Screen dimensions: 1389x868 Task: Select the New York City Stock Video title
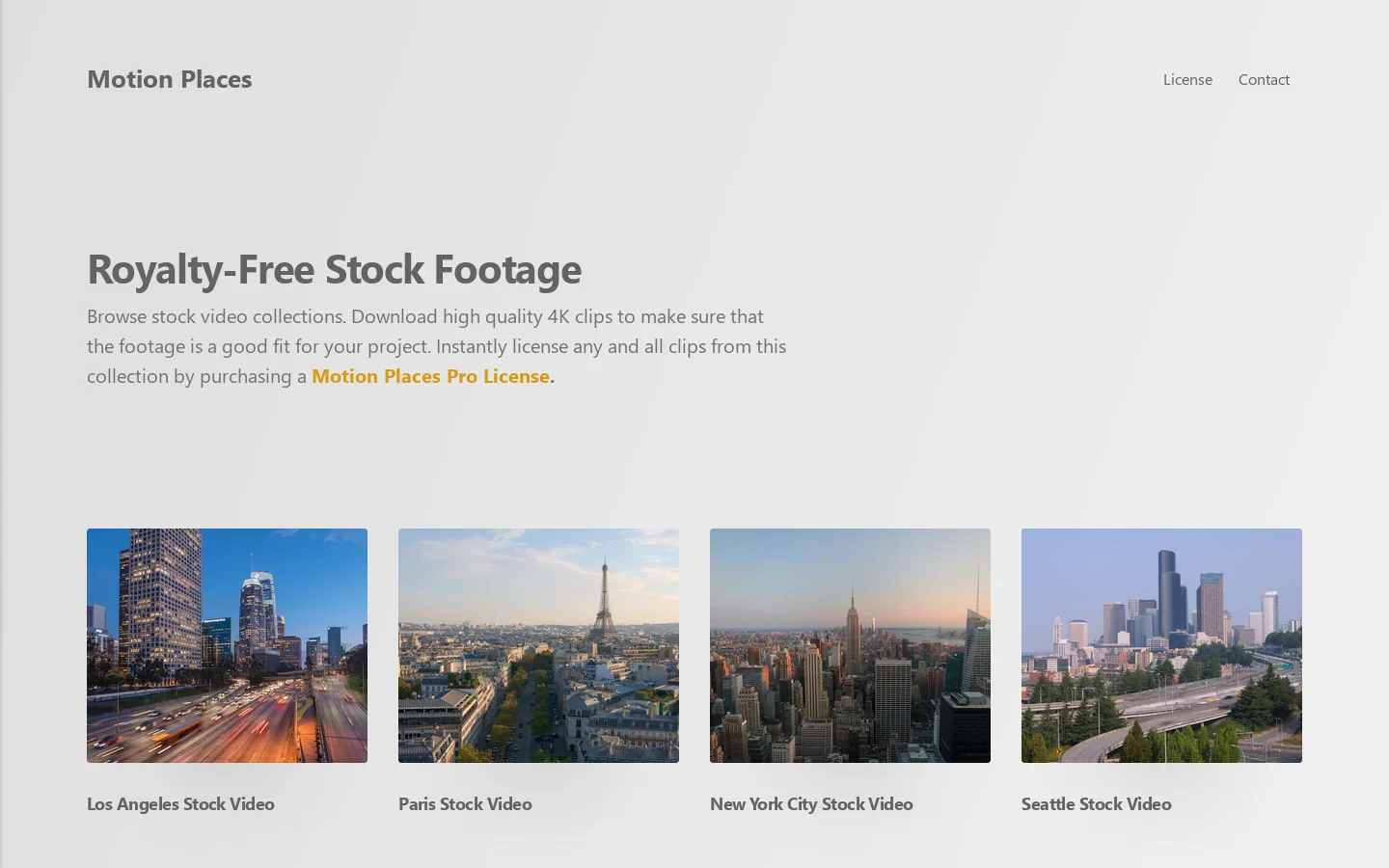tap(811, 804)
